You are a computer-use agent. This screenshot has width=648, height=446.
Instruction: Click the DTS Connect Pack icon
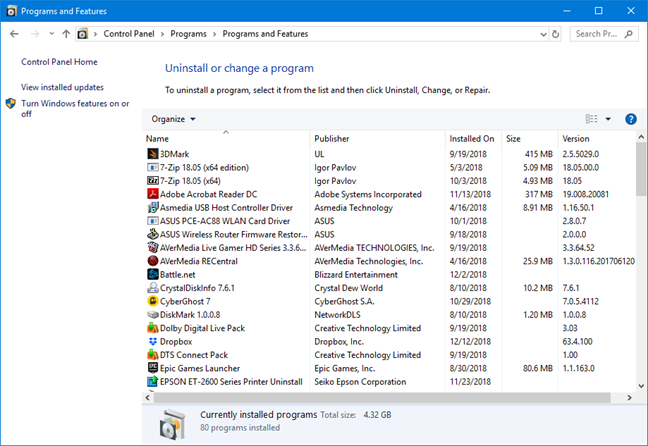(152, 355)
